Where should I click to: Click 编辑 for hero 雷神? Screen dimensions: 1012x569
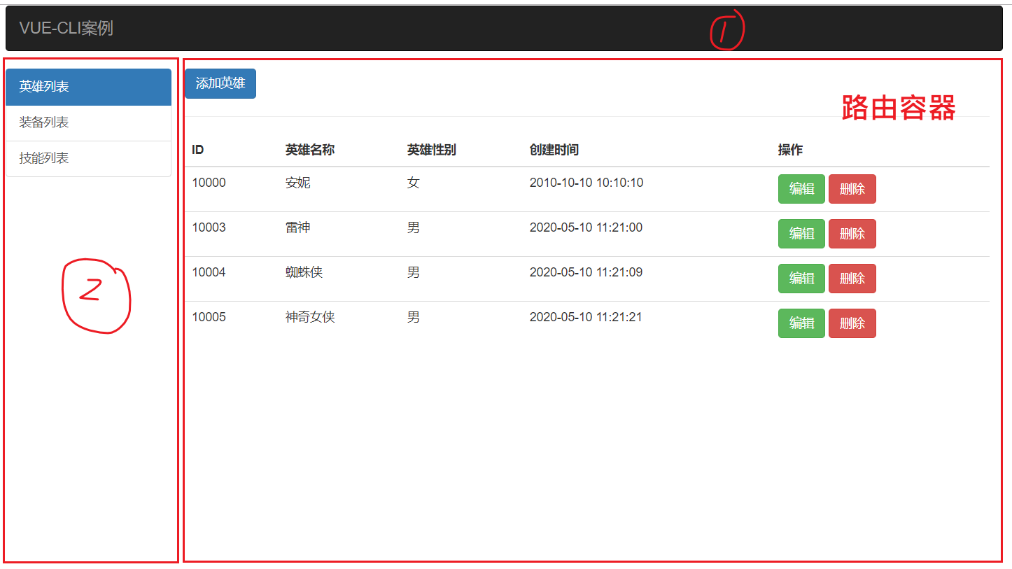coord(801,234)
